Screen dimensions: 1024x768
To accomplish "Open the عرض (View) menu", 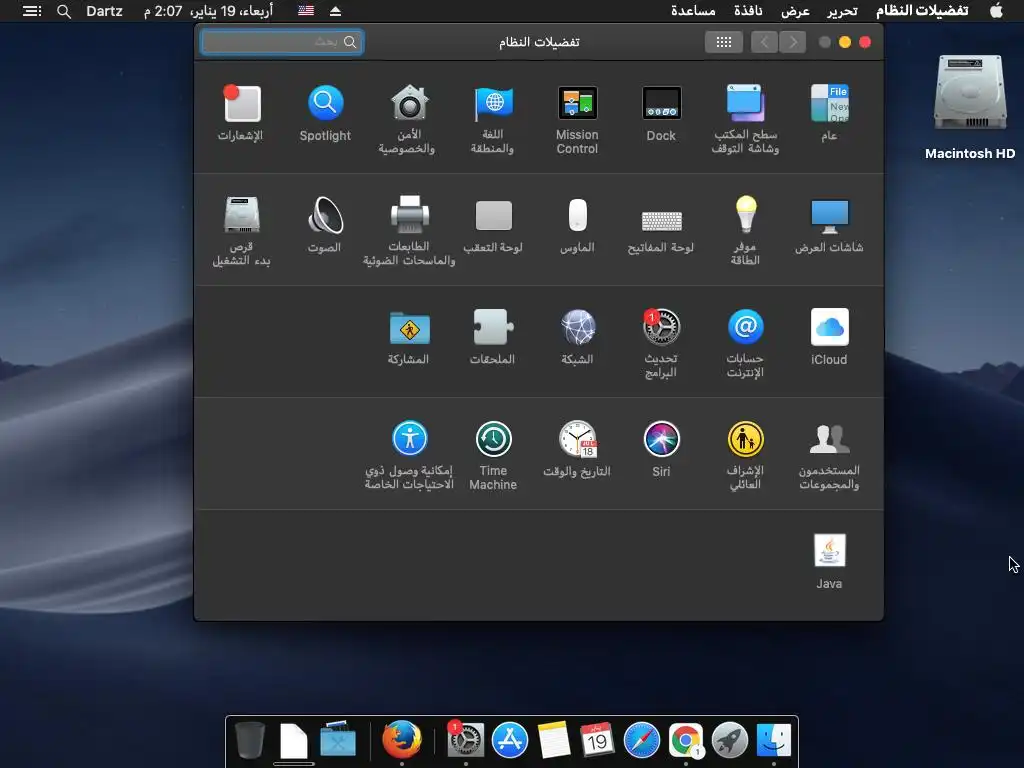I will point(795,11).
